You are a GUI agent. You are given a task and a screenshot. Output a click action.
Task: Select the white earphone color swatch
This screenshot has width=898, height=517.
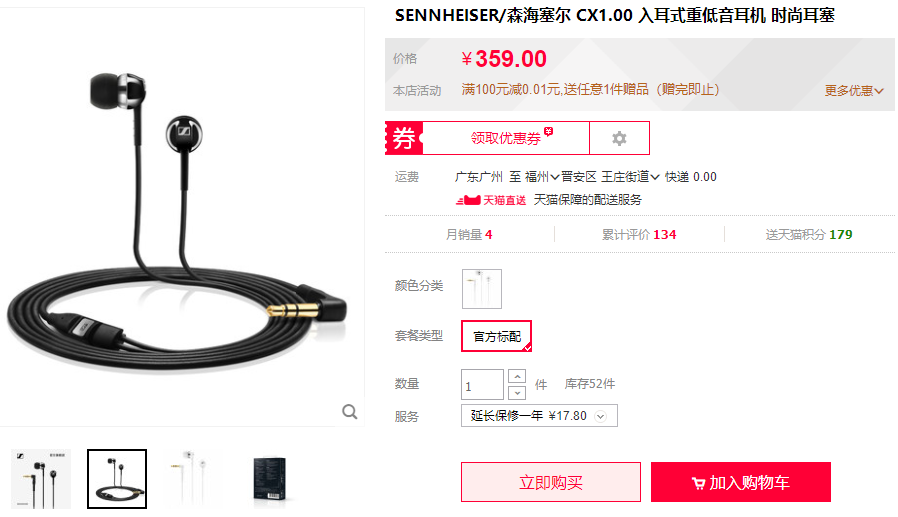pos(482,289)
